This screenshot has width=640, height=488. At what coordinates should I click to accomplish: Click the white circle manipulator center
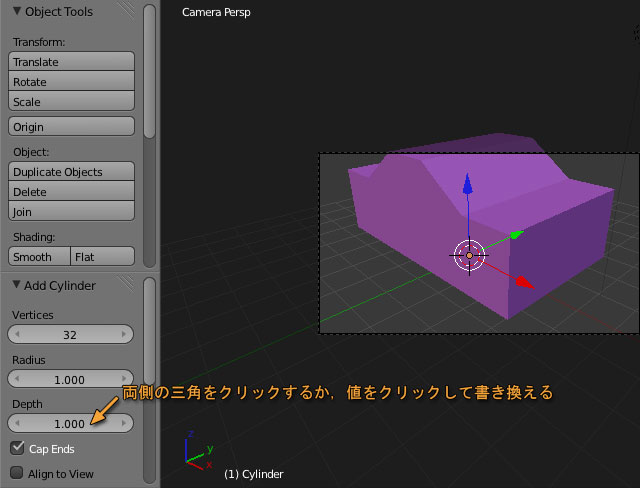tap(468, 256)
